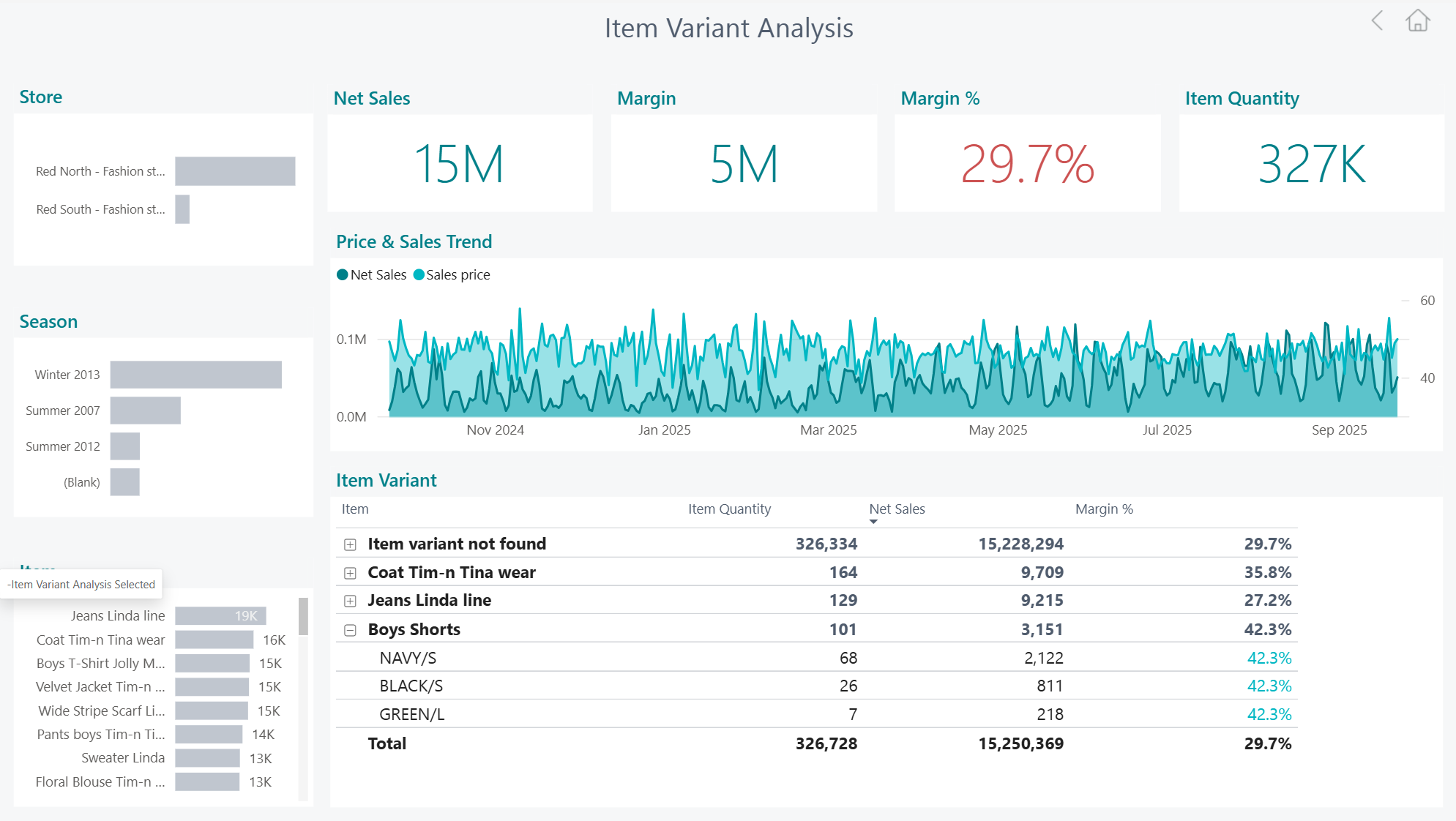
Task: Sort by the Margin % column header
Action: (1103, 509)
